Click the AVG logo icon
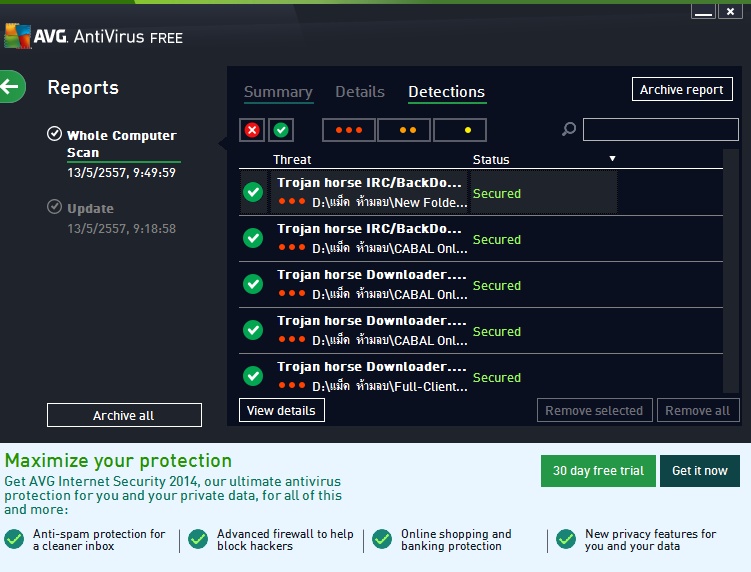 (18, 35)
